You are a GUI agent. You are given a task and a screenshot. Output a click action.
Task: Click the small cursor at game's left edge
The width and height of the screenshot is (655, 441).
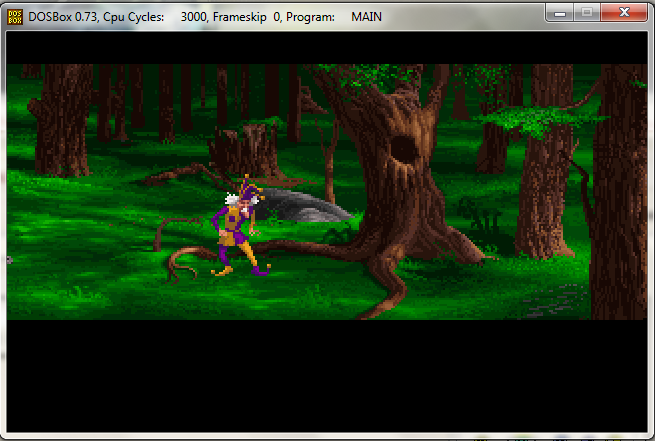[10, 260]
